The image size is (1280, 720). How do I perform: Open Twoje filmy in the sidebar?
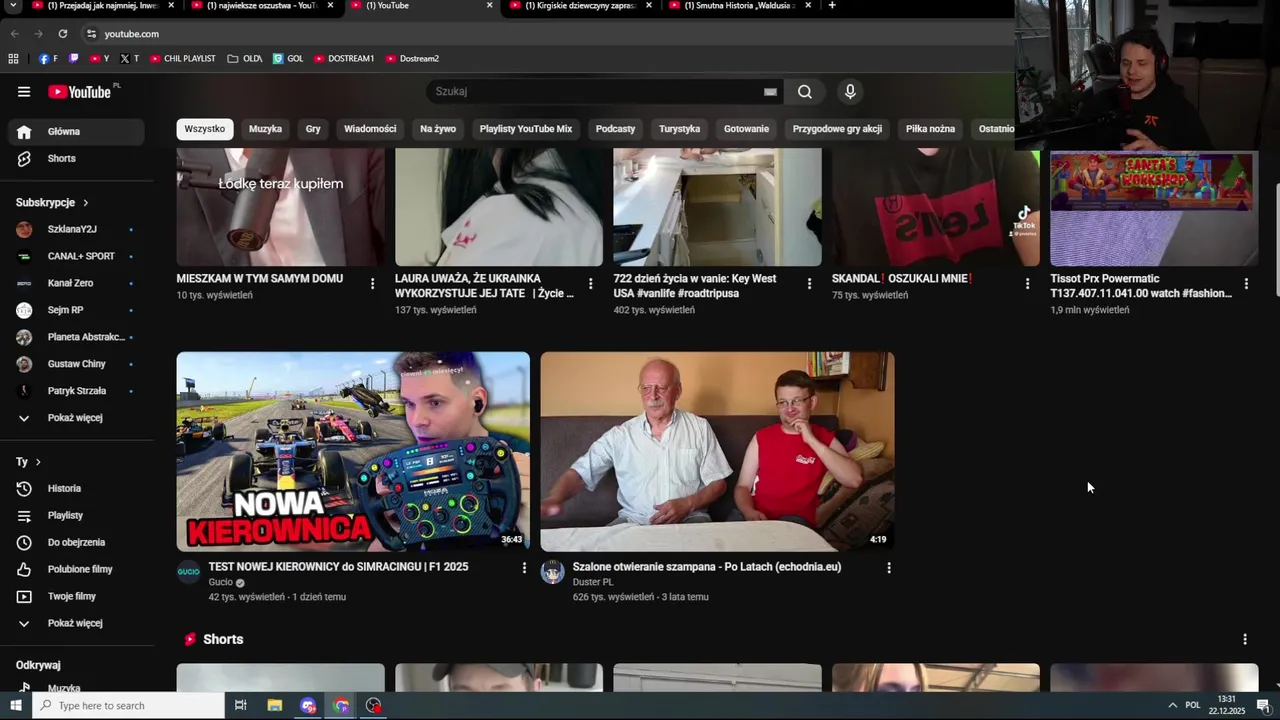(77, 597)
